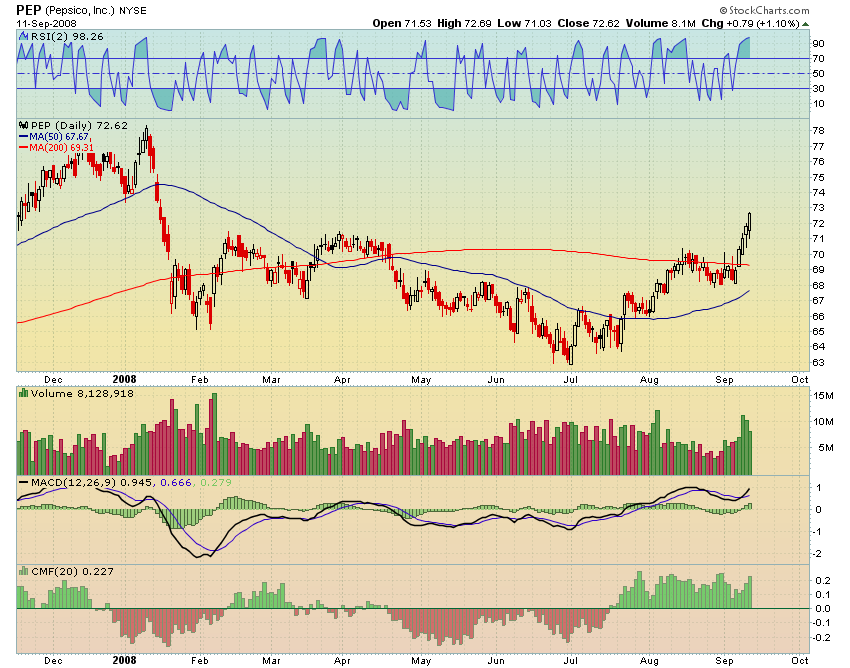The width and height of the screenshot is (850, 668).
Task: Click the Feb label under the CMF panel
Action: (199, 660)
